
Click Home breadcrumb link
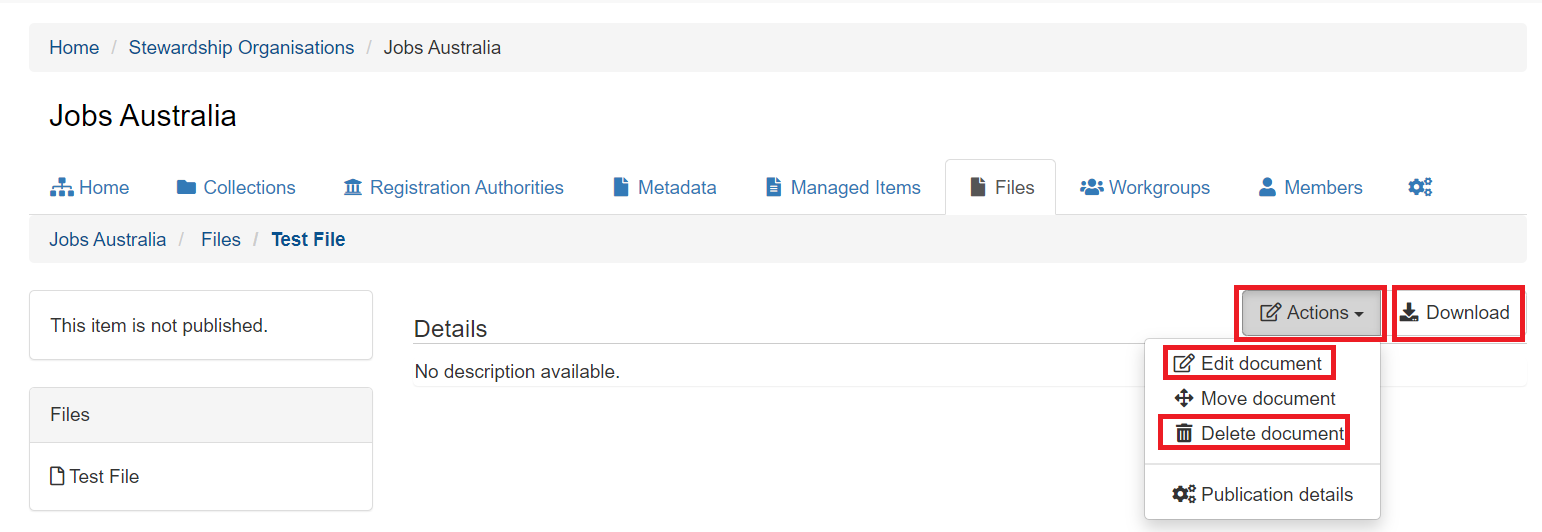point(74,48)
